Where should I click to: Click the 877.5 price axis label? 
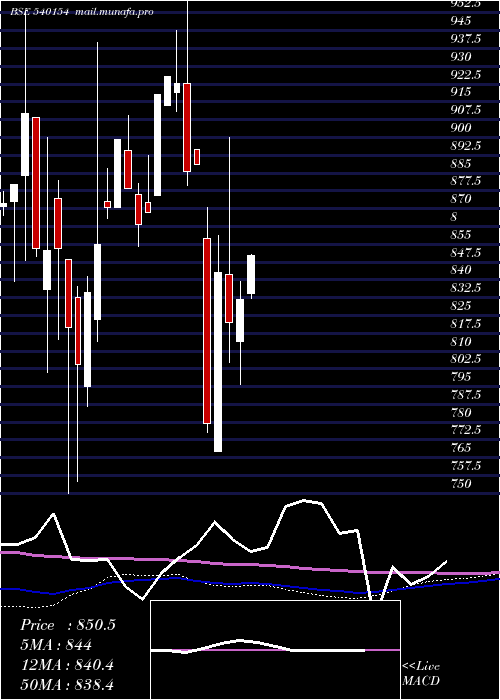pyautogui.click(x=466, y=181)
